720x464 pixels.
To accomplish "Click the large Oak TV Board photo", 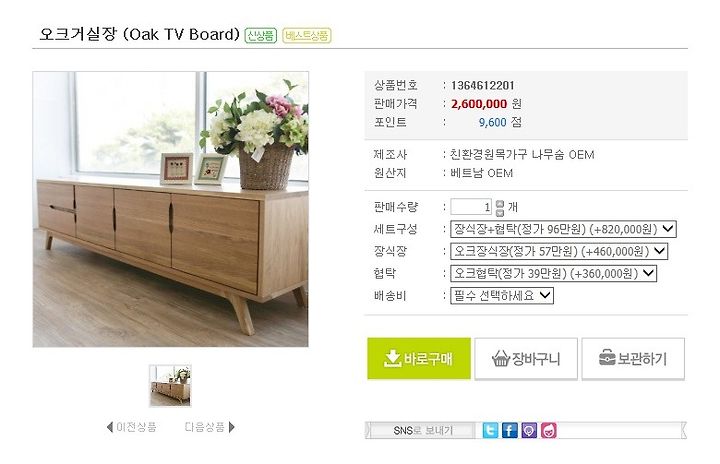I will point(170,209).
